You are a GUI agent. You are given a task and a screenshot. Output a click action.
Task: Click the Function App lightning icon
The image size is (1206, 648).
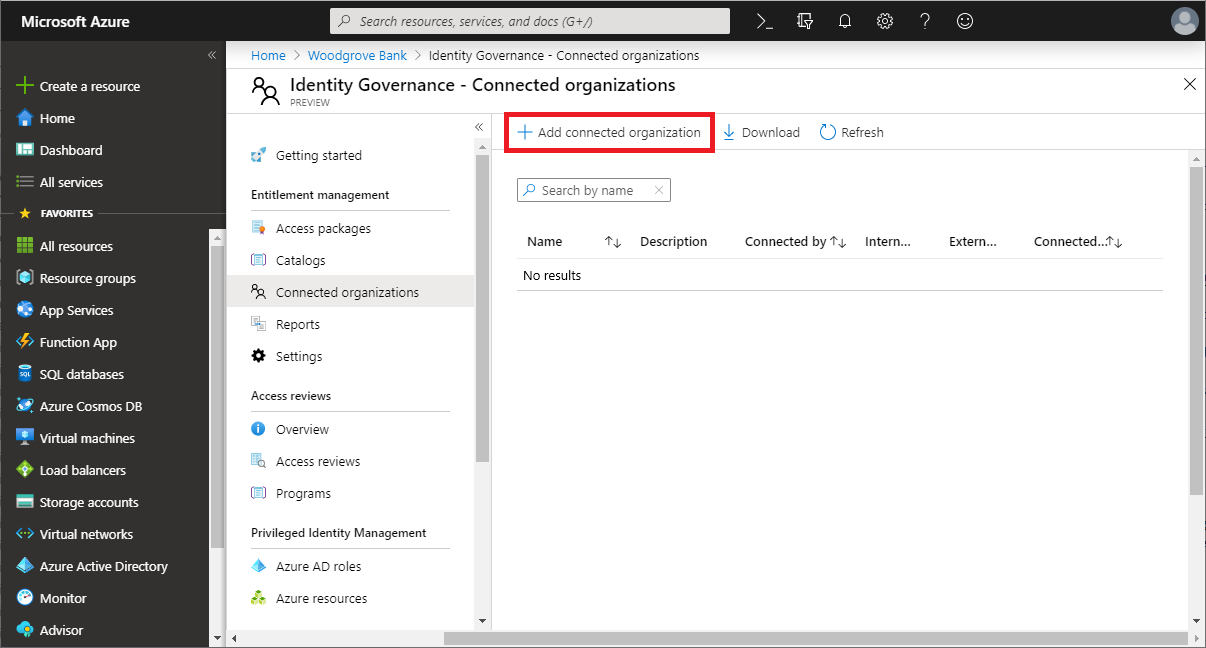(25, 342)
